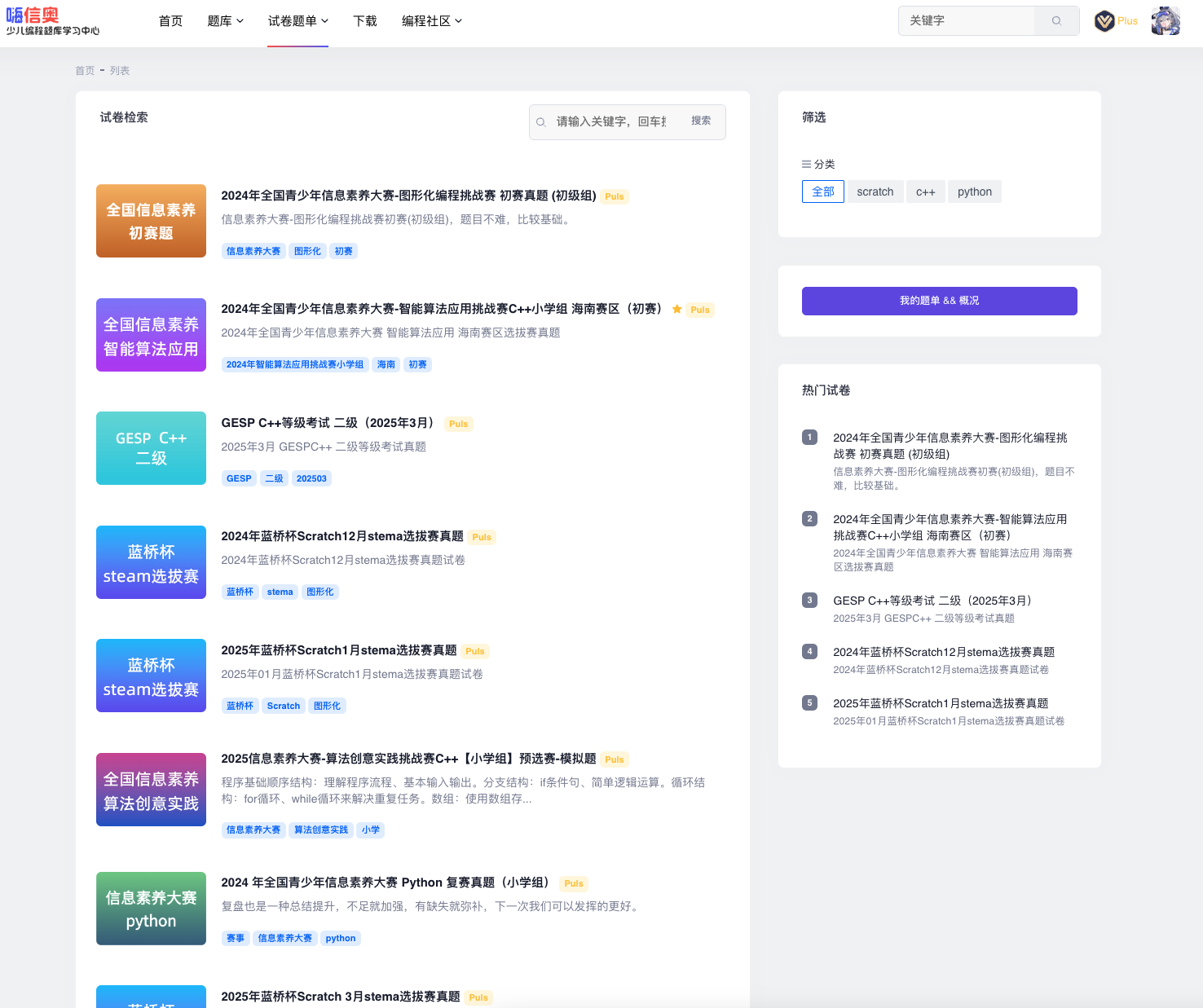Click 初赛 tag on first exam
Screen dimensions: 1203x1008
coord(344,251)
